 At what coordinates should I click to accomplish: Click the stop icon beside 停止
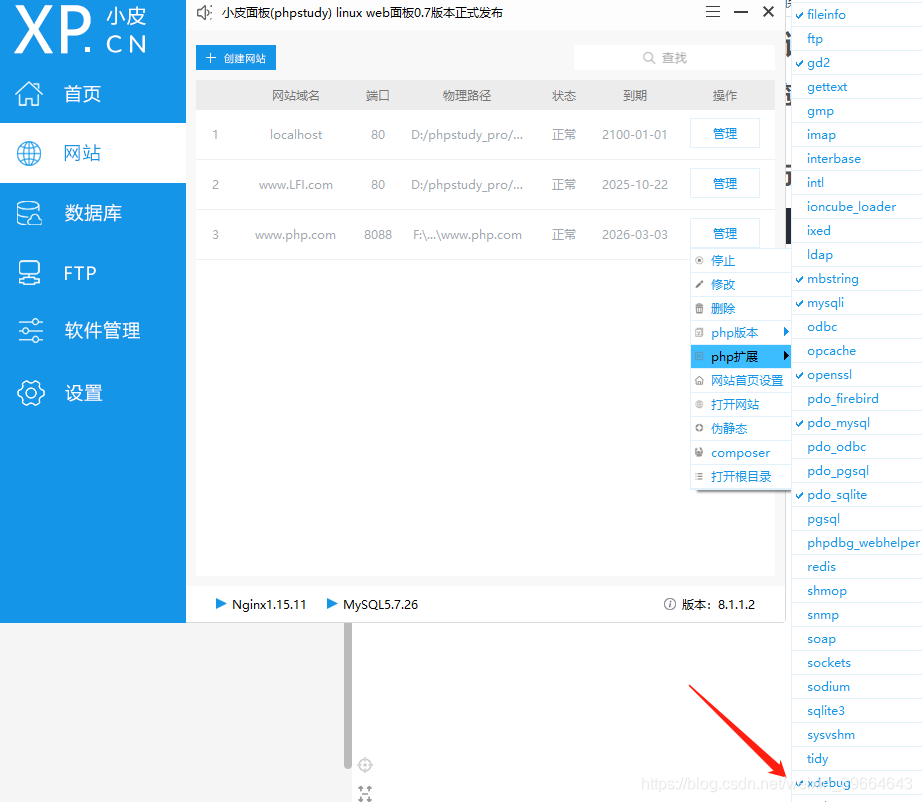(699, 260)
